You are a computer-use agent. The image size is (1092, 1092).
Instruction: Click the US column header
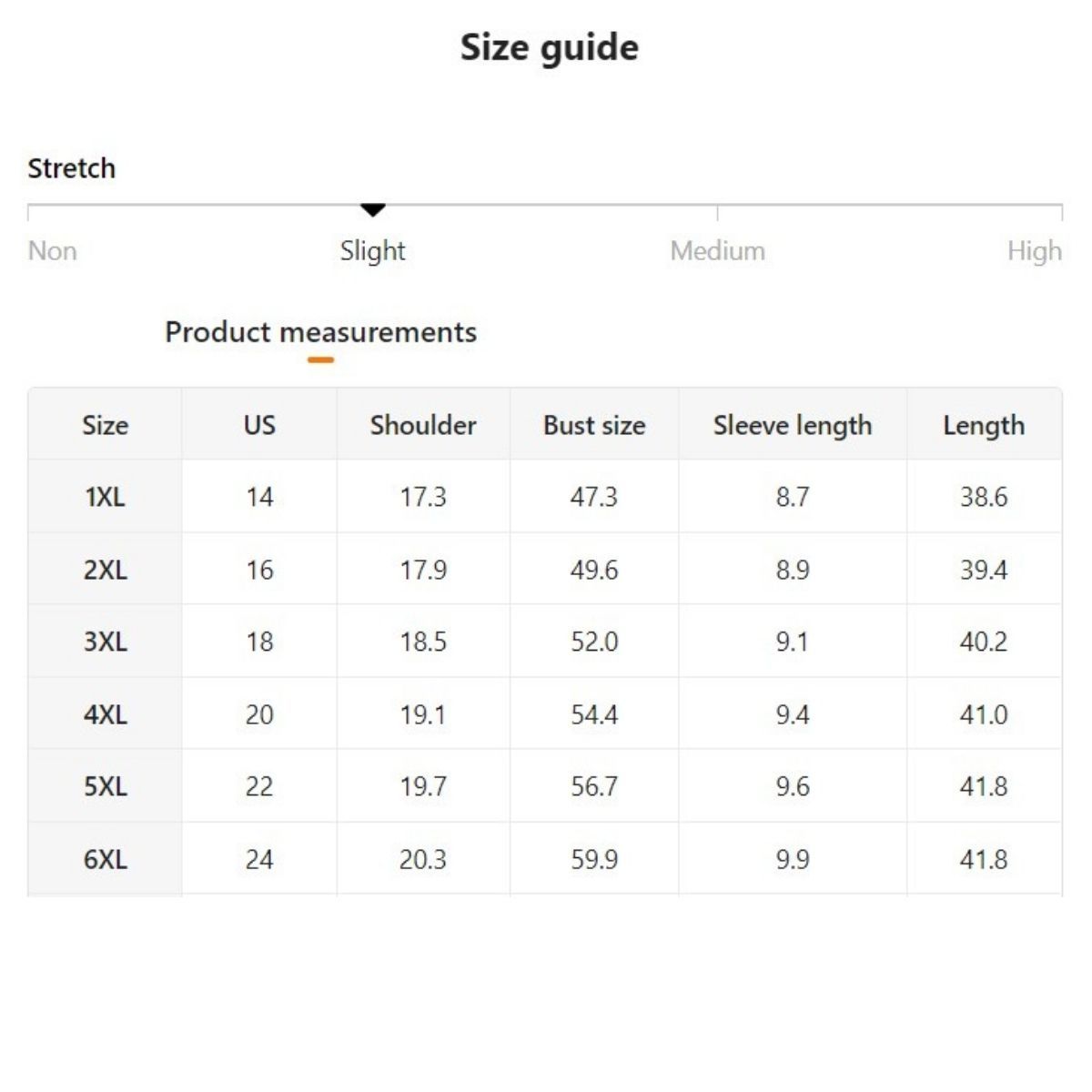259,425
